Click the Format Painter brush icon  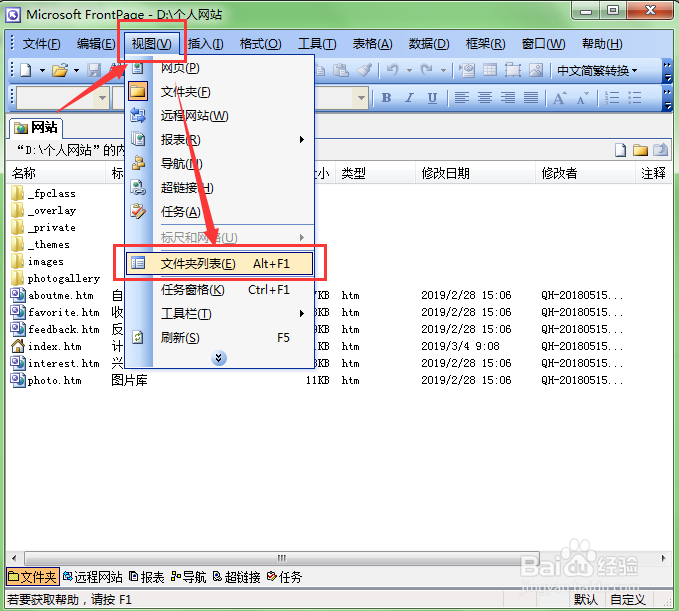(x=364, y=70)
